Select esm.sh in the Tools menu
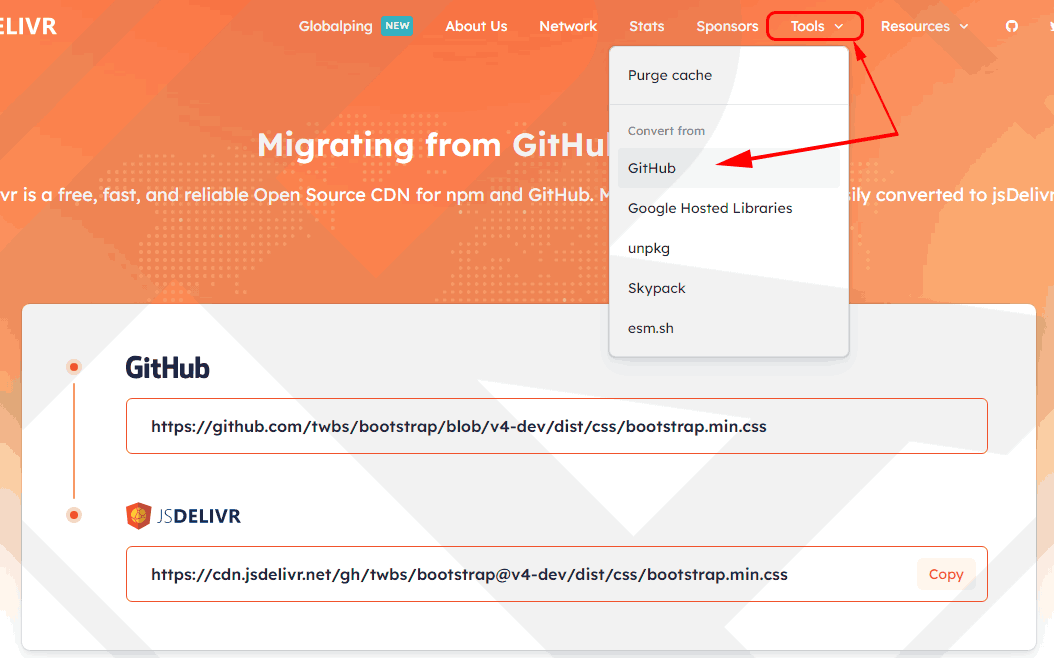 (729, 328)
